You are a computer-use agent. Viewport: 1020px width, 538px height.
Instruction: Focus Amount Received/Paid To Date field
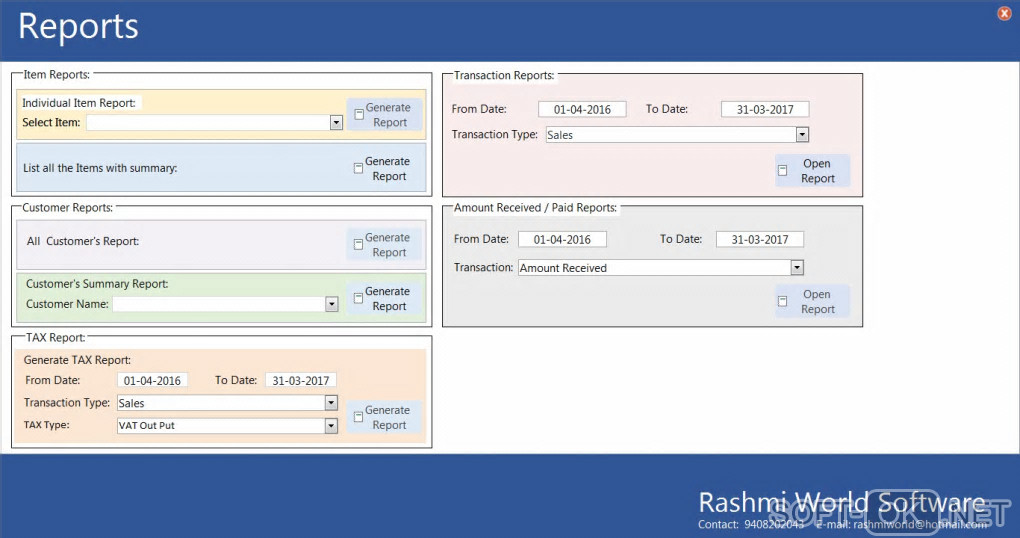760,239
